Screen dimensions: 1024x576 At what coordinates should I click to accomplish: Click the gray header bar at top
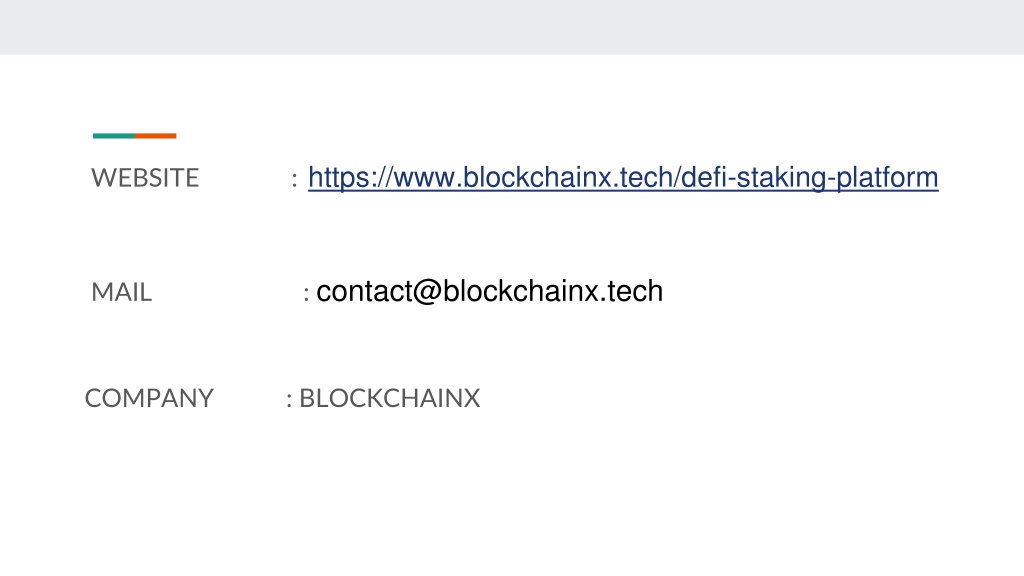tap(512, 27)
